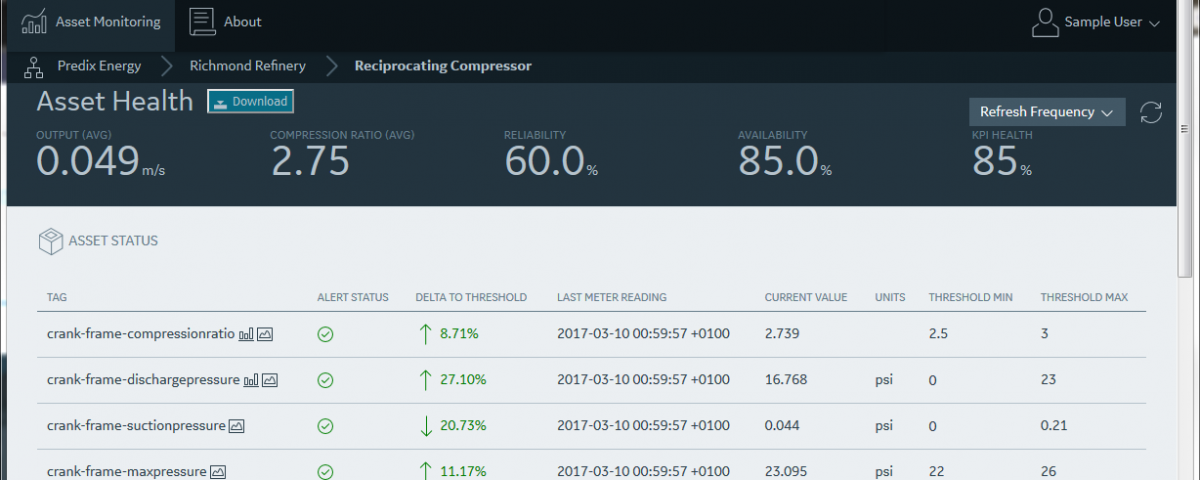The width and height of the screenshot is (1200, 480).
Task: Click the current value 0.044
Action: coord(782,426)
